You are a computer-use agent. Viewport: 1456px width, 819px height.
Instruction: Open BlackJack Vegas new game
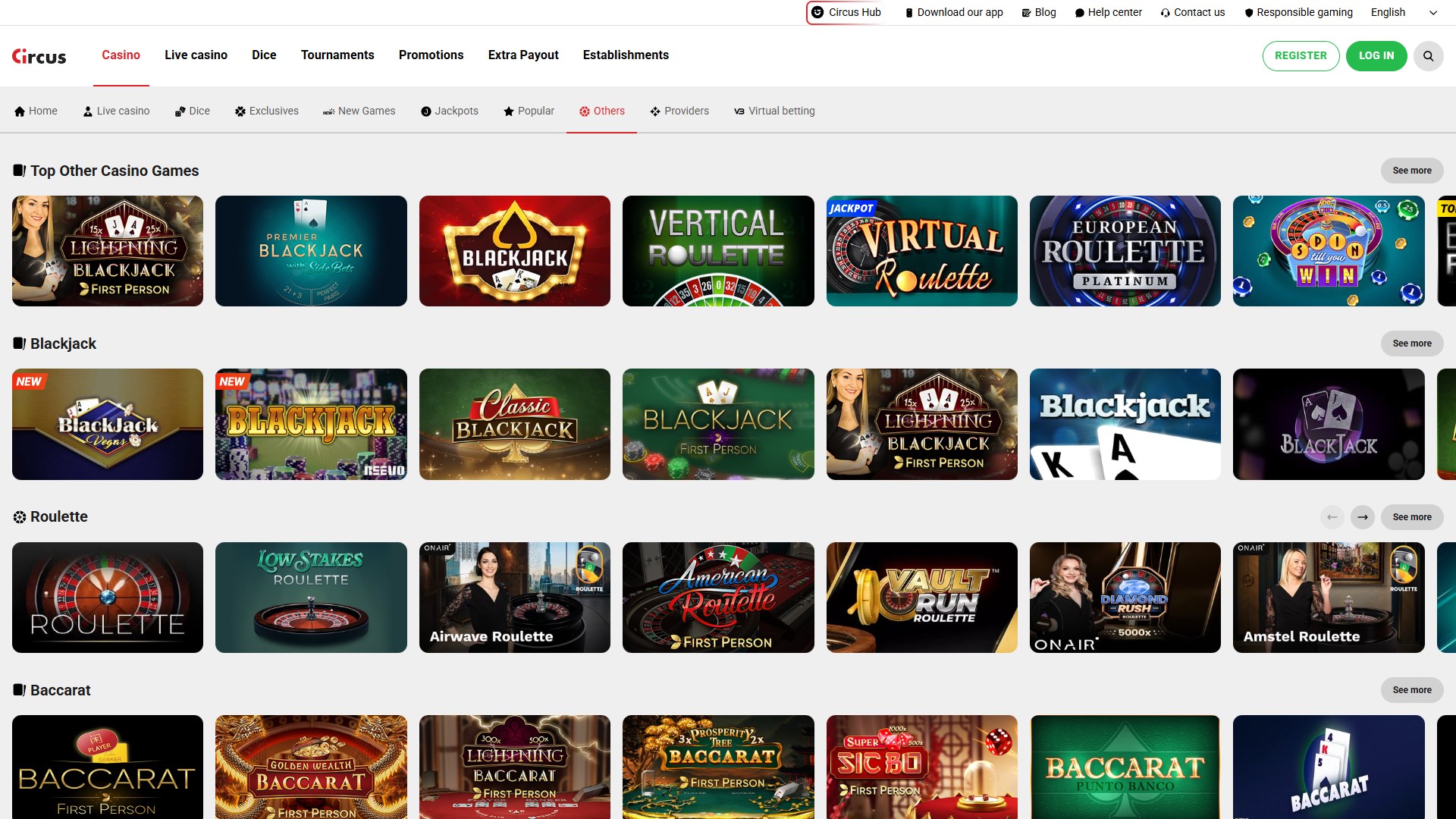(108, 425)
